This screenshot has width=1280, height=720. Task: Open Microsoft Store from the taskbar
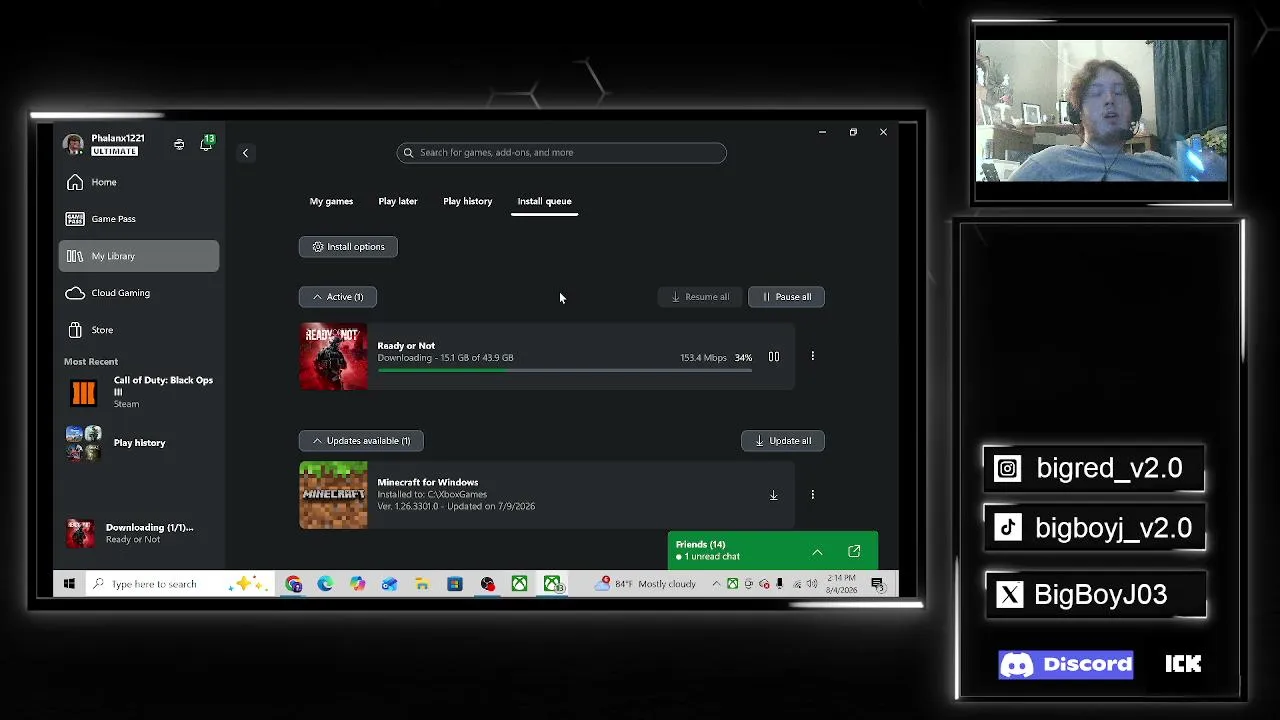(454, 584)
